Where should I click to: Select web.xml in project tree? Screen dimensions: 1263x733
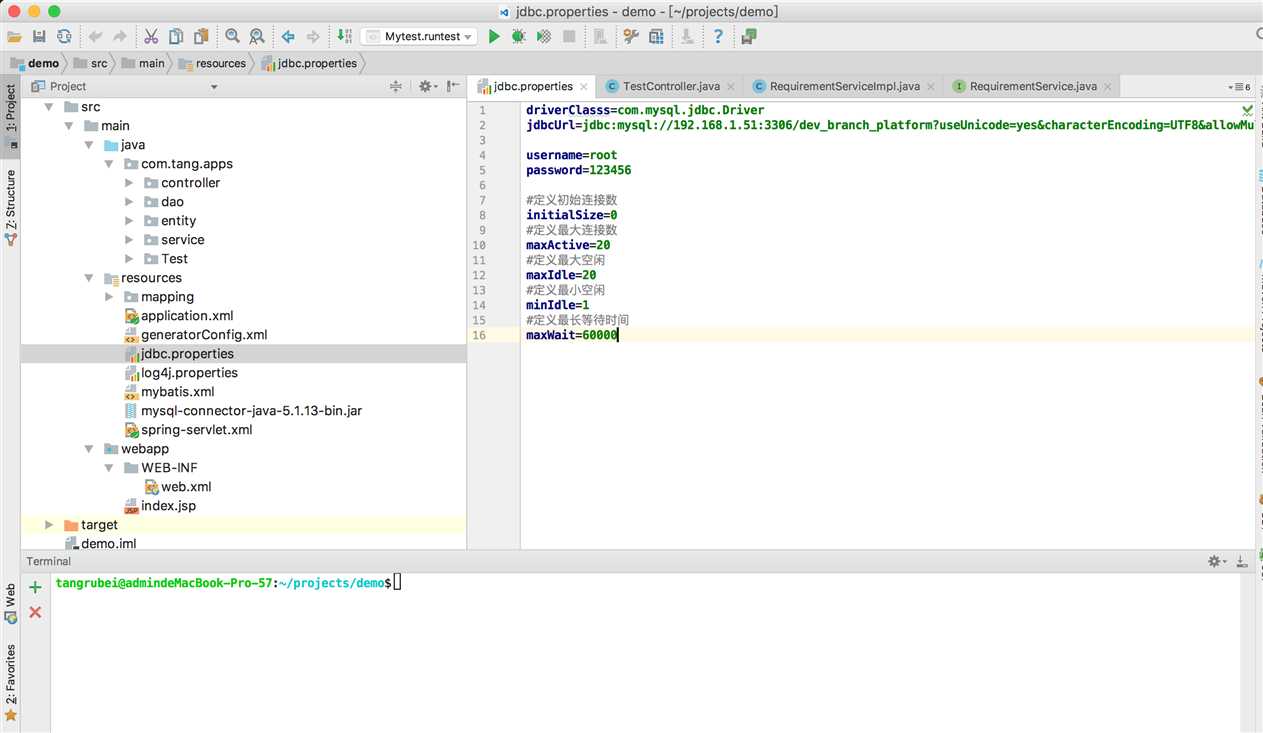(x=186, y=487)
